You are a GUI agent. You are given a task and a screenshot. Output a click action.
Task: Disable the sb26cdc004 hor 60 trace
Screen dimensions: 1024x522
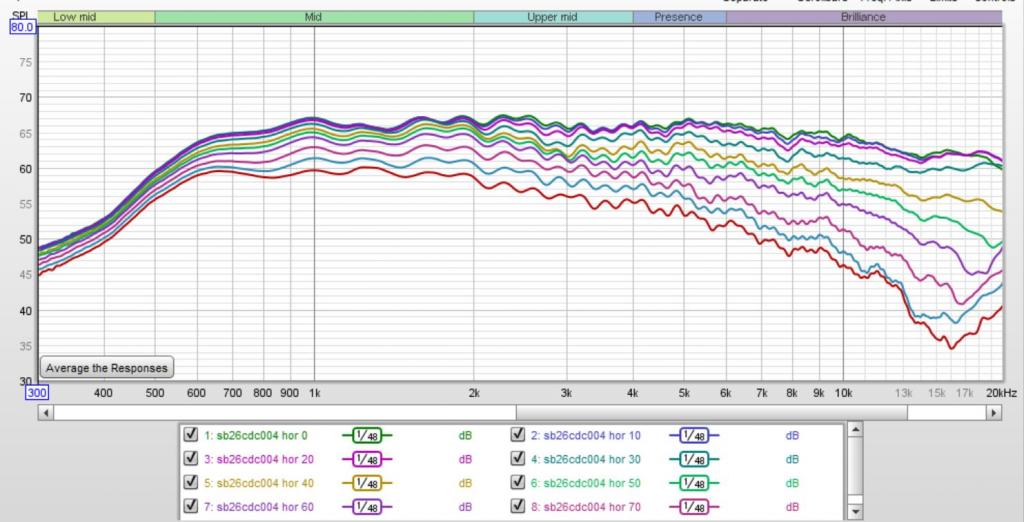pos(191,506)
